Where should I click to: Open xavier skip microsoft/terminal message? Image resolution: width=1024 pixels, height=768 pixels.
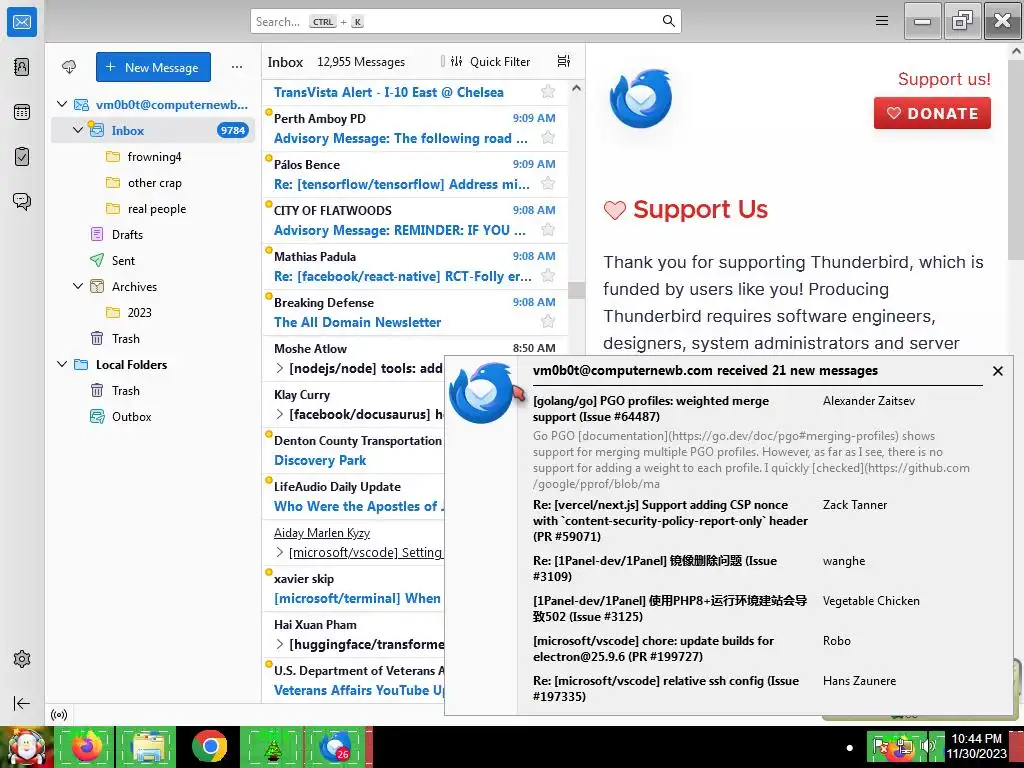pyautogui.click(x=353, y=588)
